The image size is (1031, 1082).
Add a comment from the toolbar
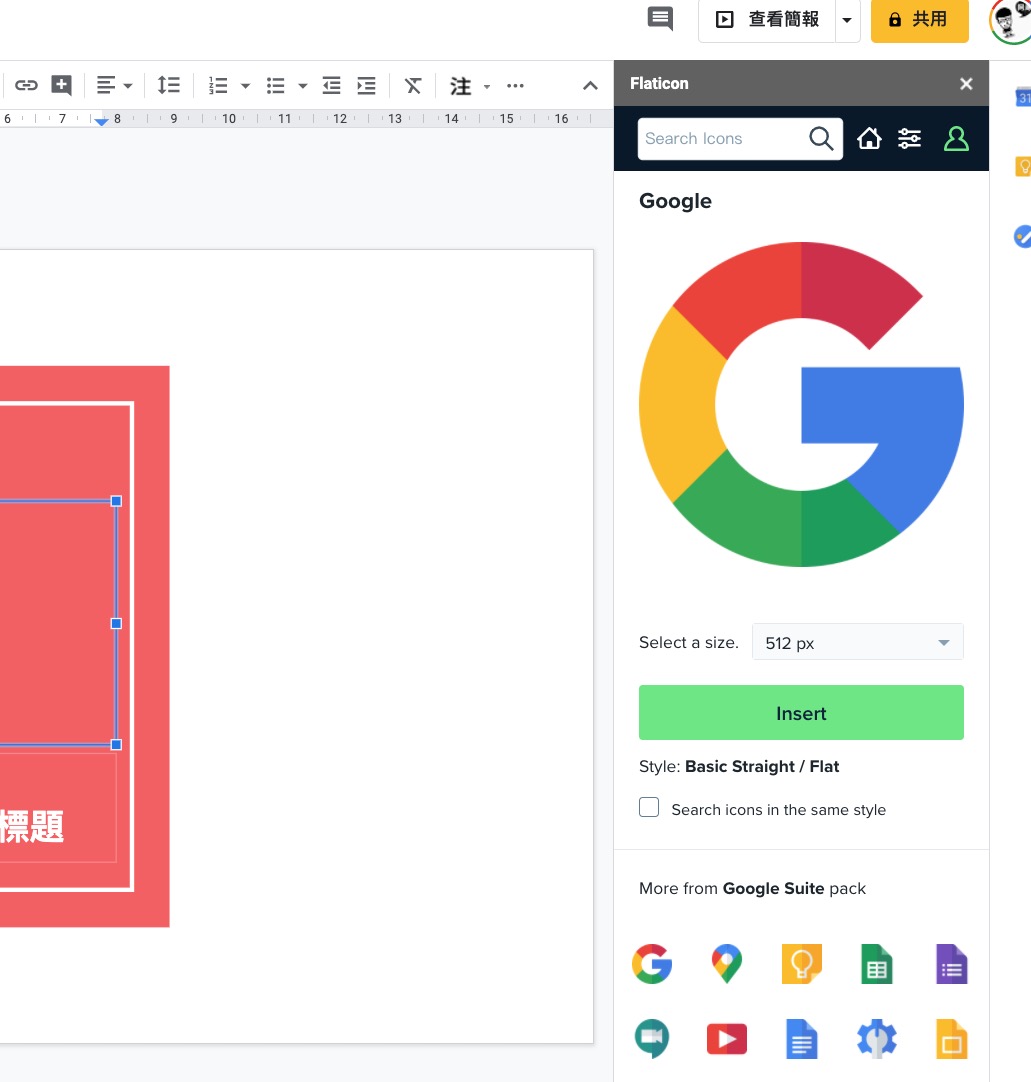(61, 86)
